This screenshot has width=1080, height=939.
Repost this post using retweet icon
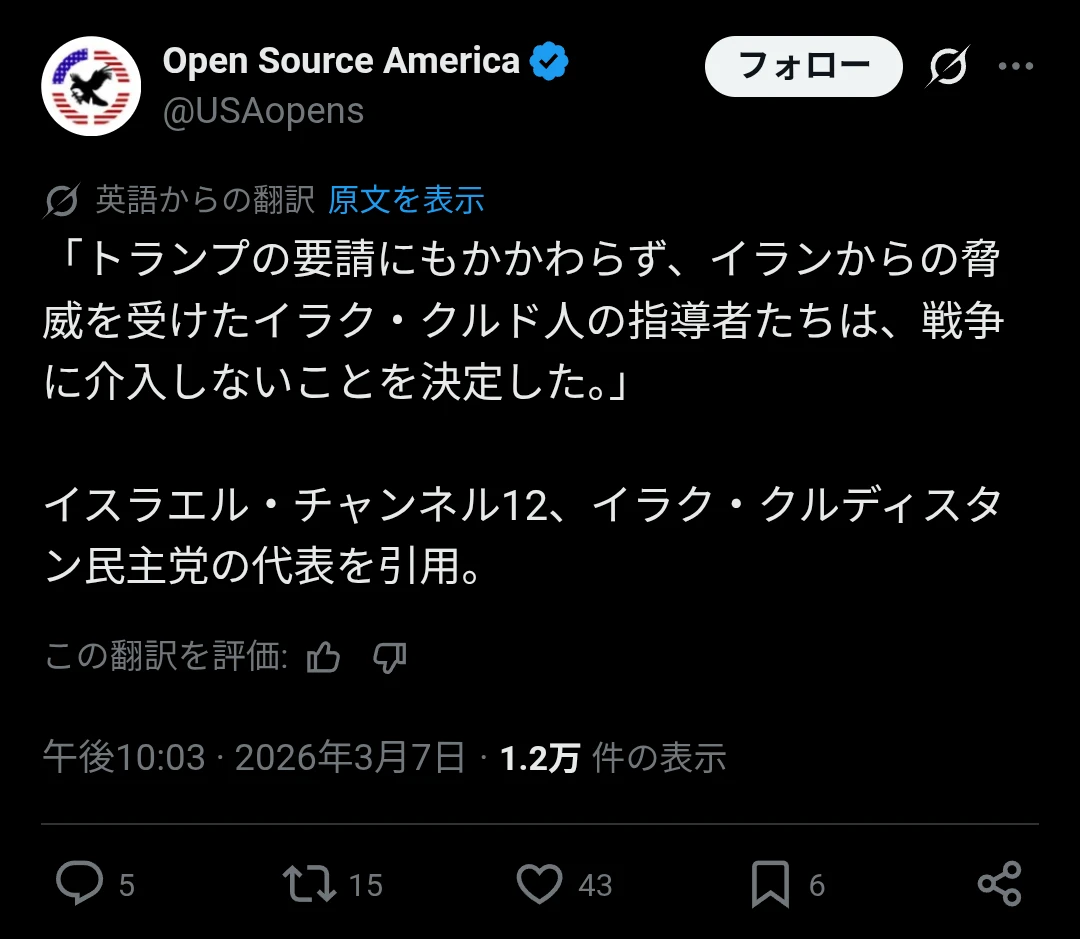click(309, 884)
